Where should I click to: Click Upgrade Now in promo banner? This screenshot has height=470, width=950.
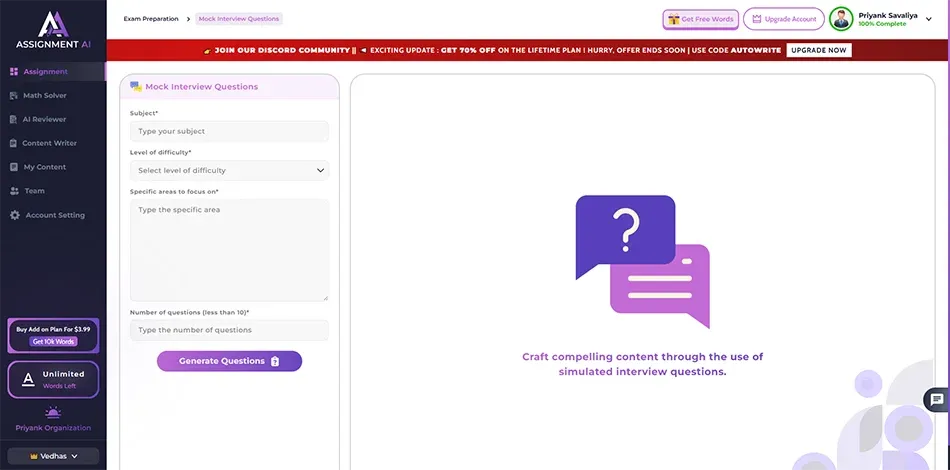click(819, 50)
